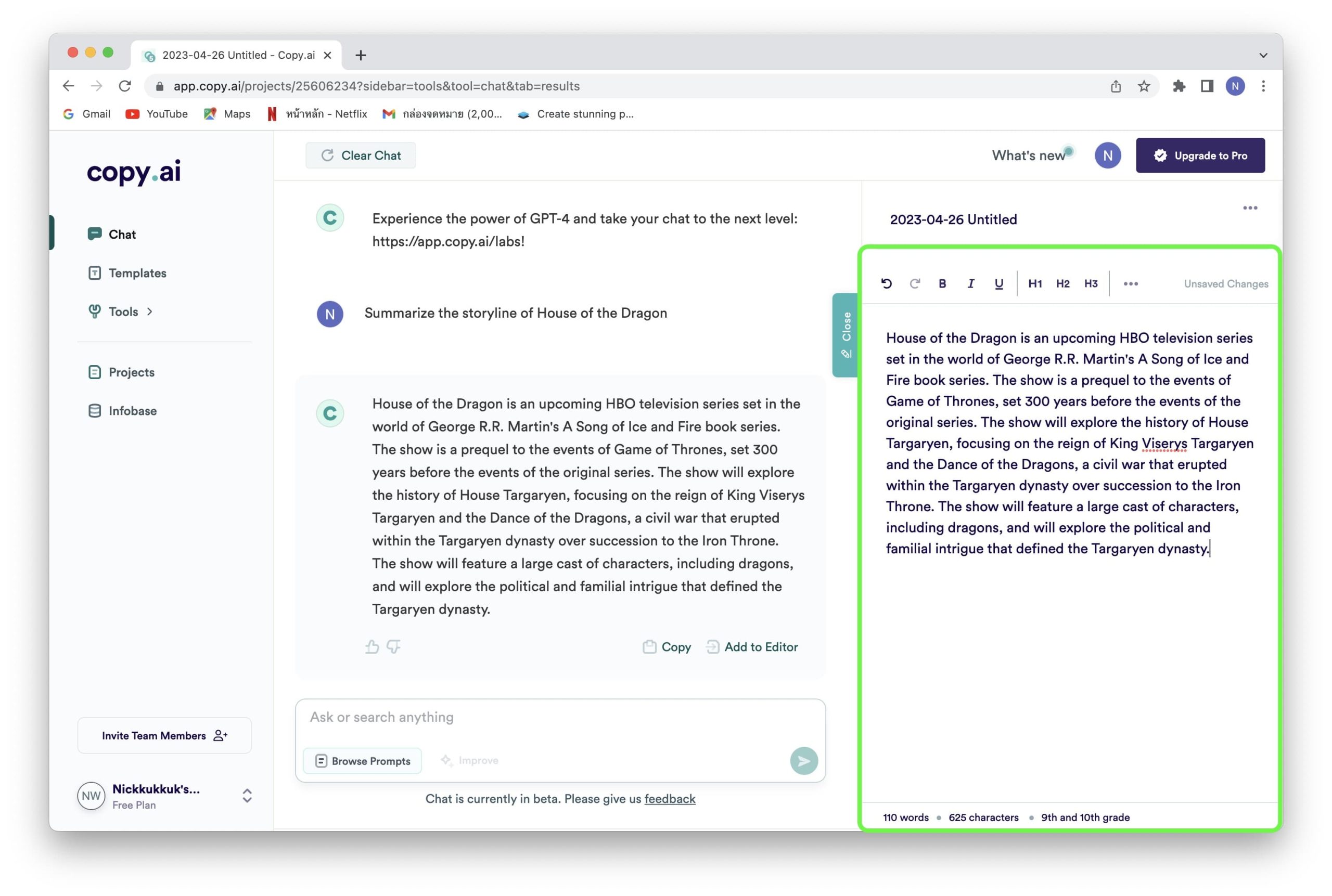Screen dimensions: 1332x896
Task: Bookmark this page with star icon
Action: pos(1143,86)
